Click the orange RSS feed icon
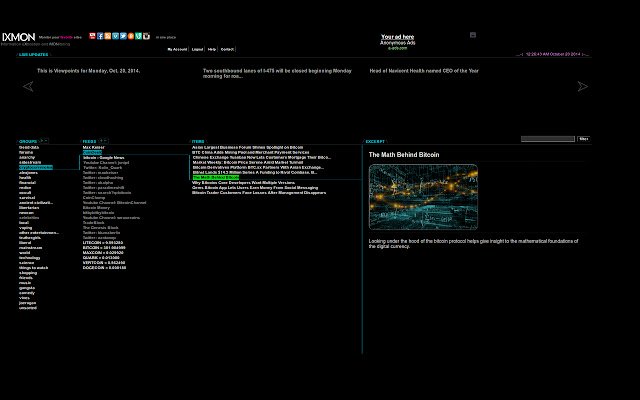The height and width of the screenshot is (400, 640). point(108,36)
